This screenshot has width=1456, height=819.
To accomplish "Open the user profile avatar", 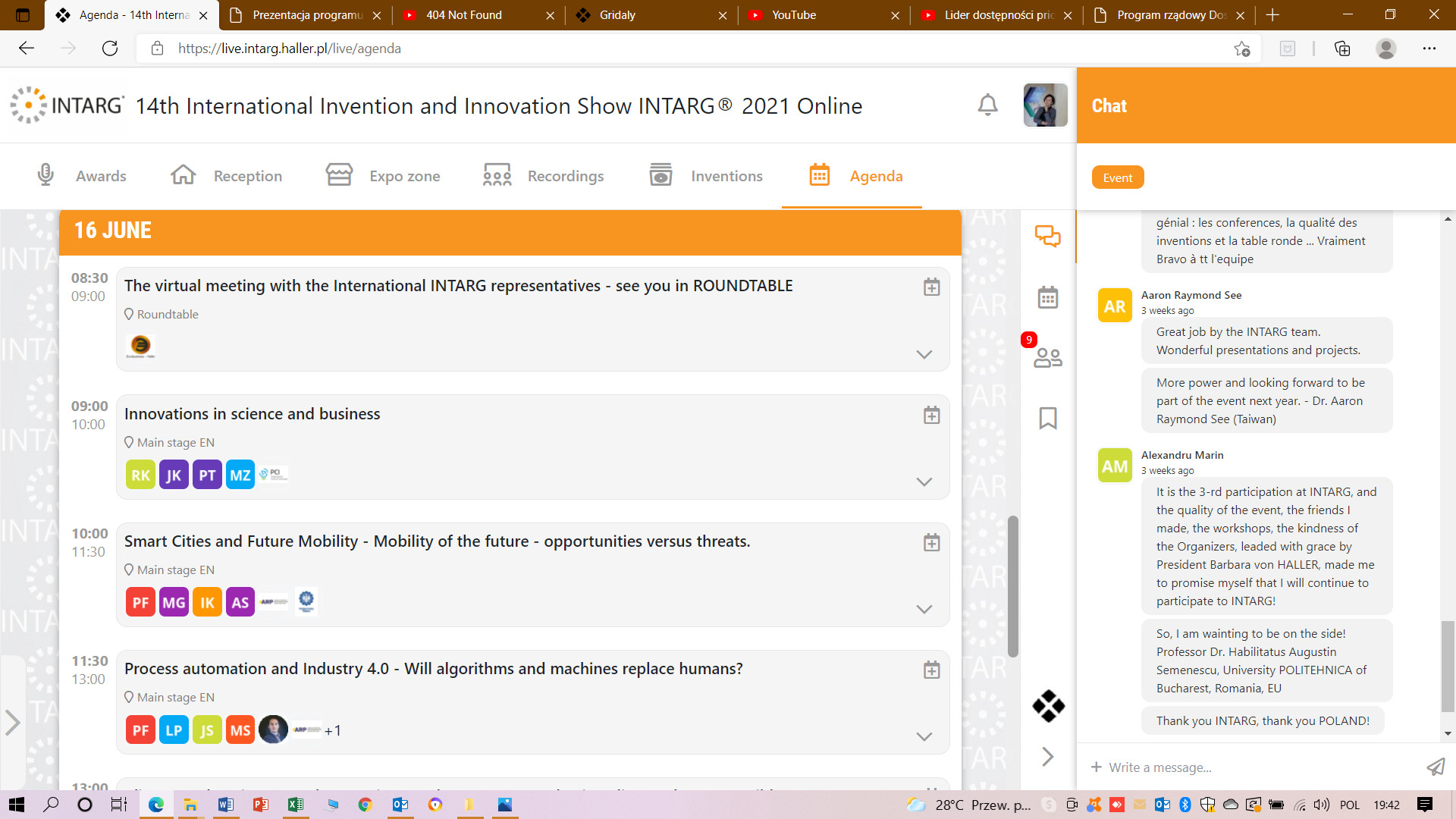I will [x=1045, y=105].
